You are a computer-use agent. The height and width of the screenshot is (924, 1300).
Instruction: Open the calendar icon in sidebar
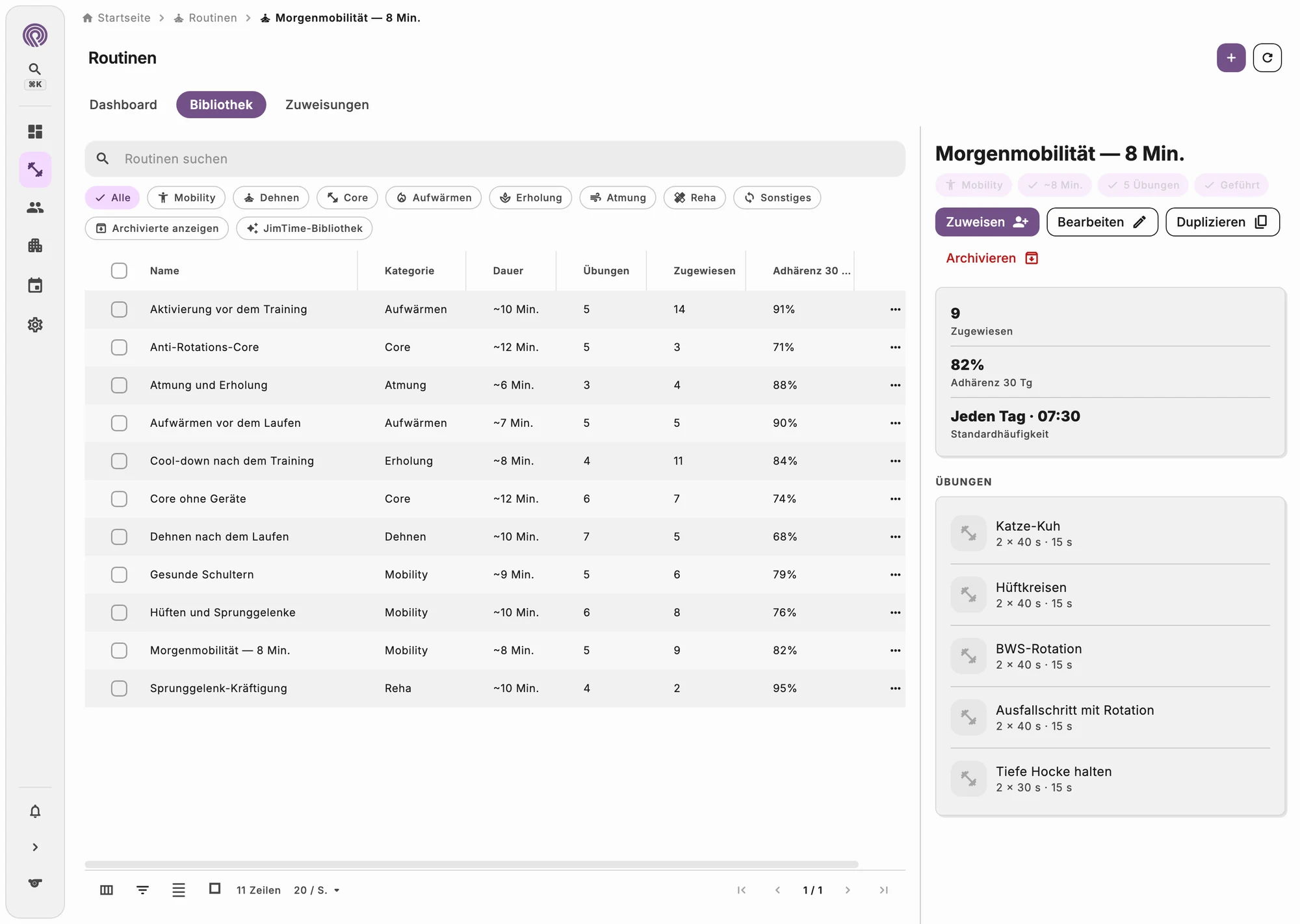click(x=35, y=285)
